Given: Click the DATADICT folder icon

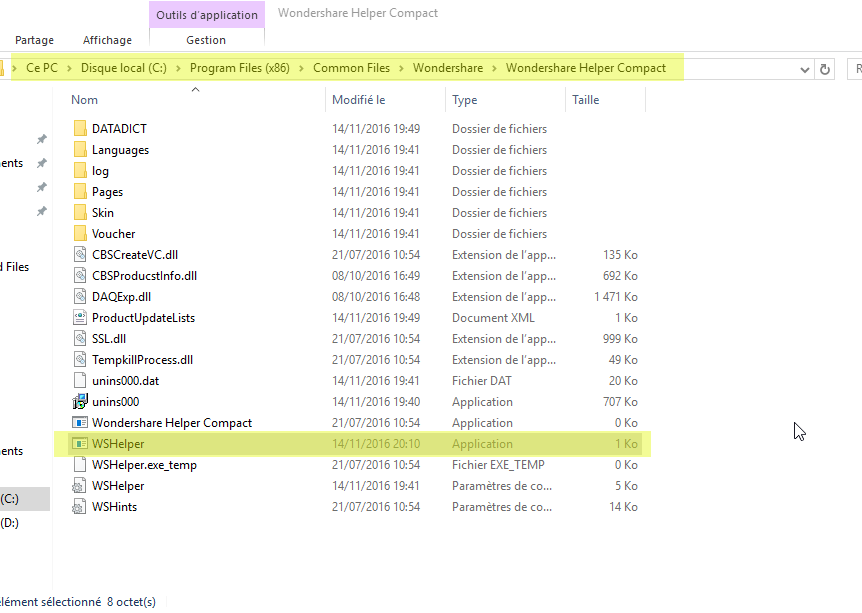Looking at the screenshot, I should [x=80, y=129].
